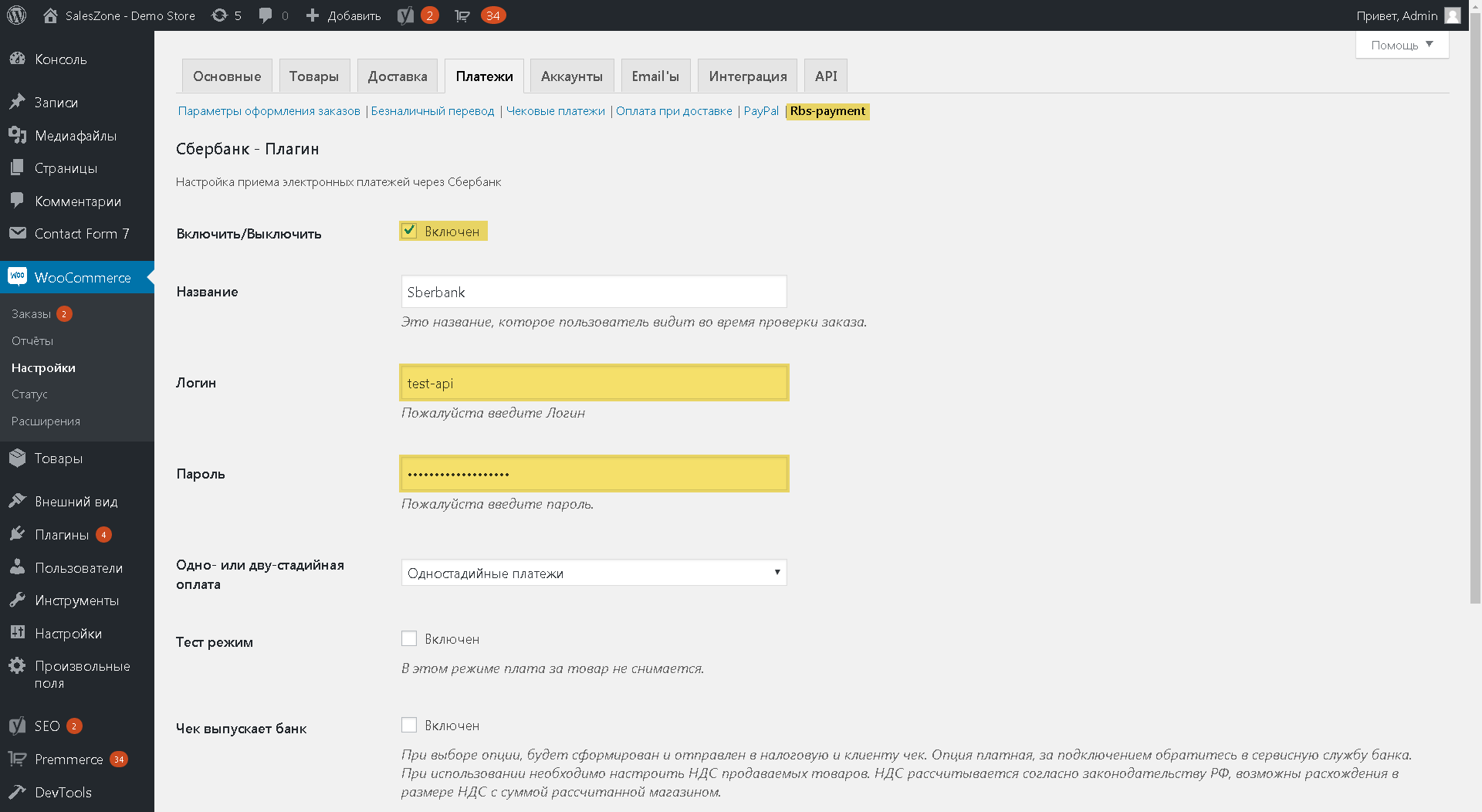The width and height of the screenshot is (1482, 812).
Task: Click into the Пароль password field
Action: (594, 474)
